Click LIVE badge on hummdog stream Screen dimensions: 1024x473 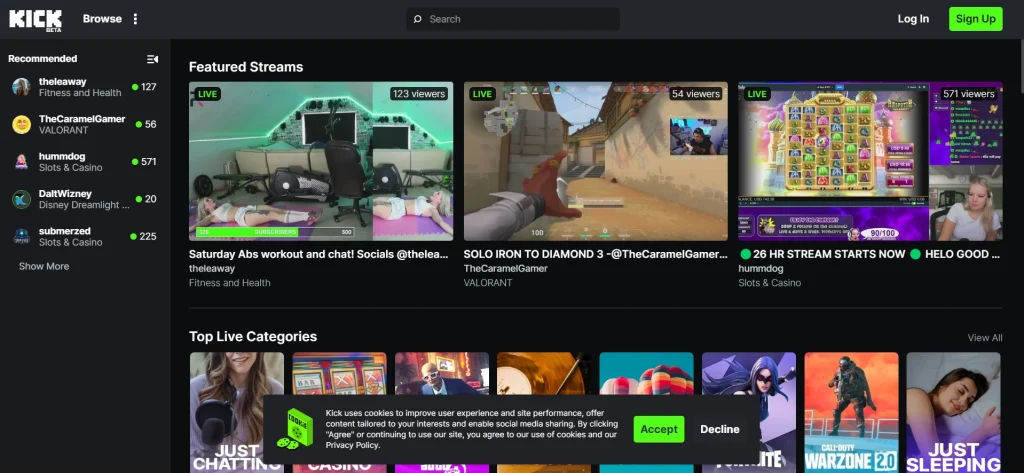click(x=756, y=94)
